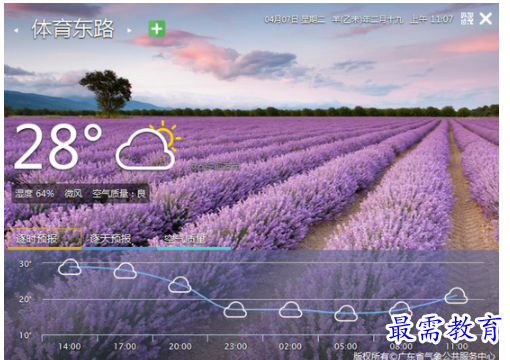Click the 空气质量：良 status text

coord(119,193)
